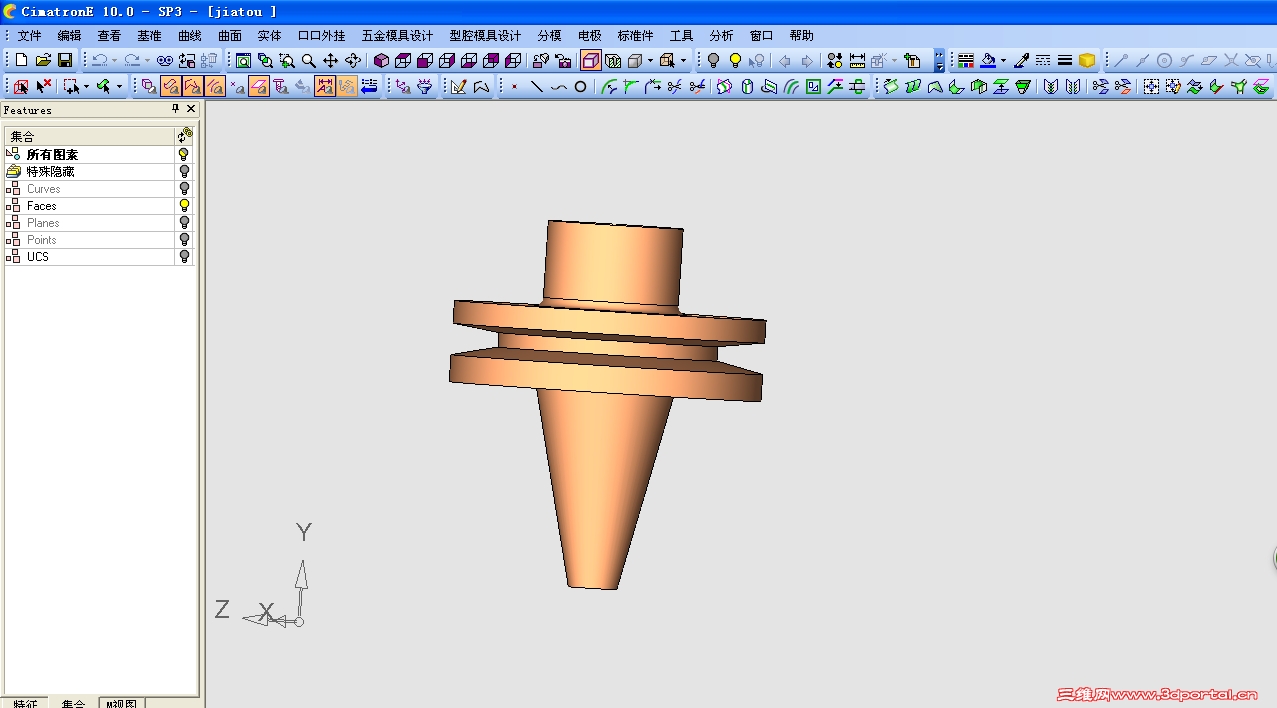The height and width of the screenshot is (708, 1277).
Task: Click the Trim curves scissors icon
Action: click(674, 87)
